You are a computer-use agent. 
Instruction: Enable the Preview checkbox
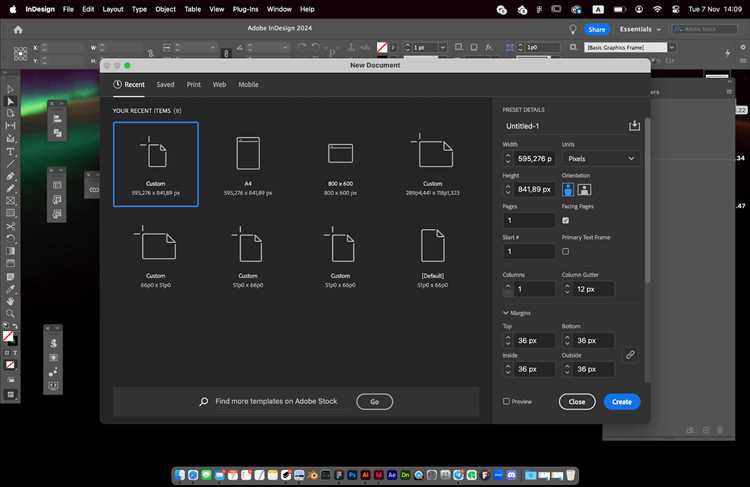[x=507, y=401]
